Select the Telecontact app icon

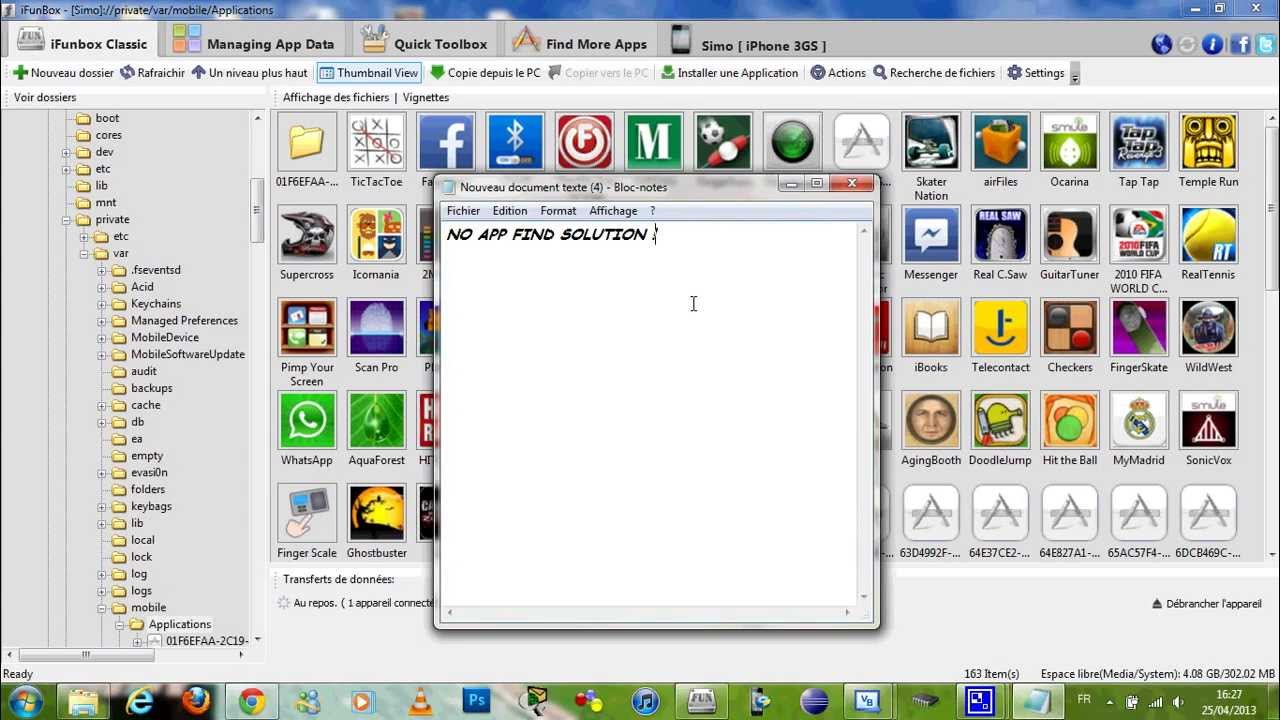tap(1000, 328)
